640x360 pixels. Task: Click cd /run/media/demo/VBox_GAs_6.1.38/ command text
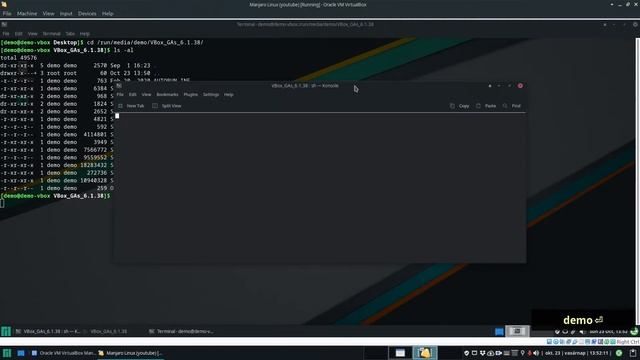tap(145, 42)
